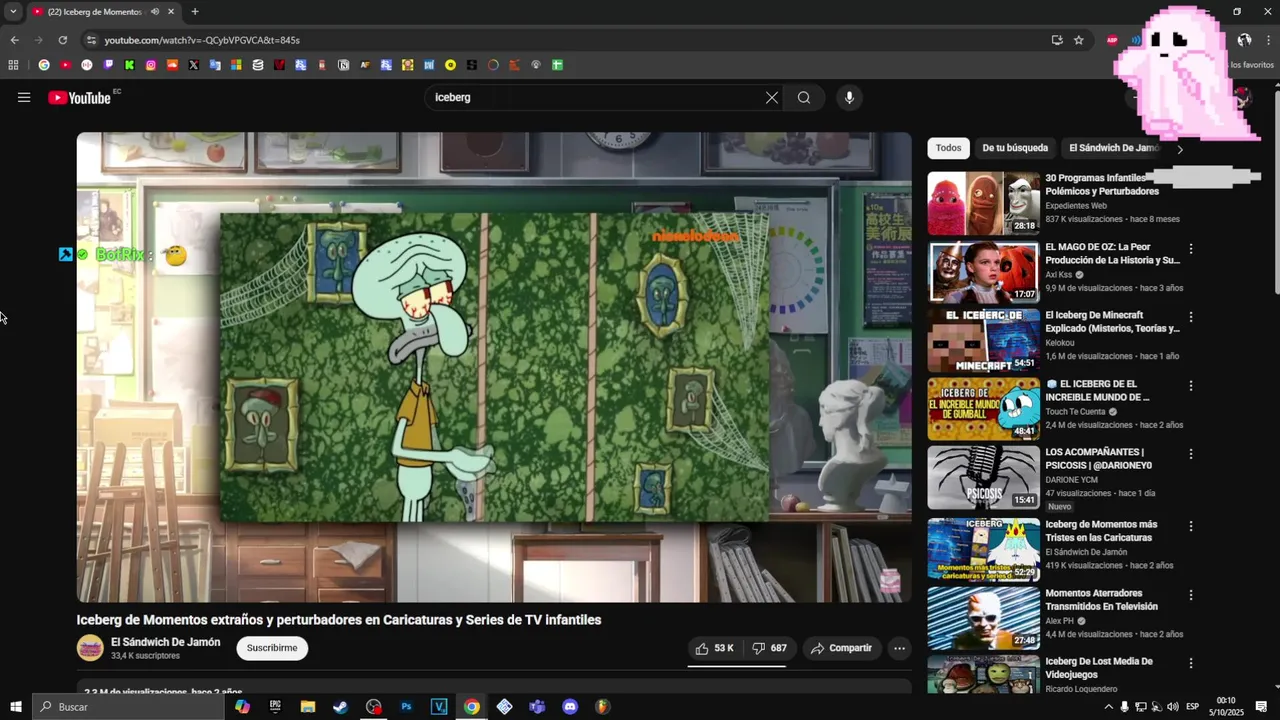
Task: Open the Google bookmark
Action: [43, 65]
